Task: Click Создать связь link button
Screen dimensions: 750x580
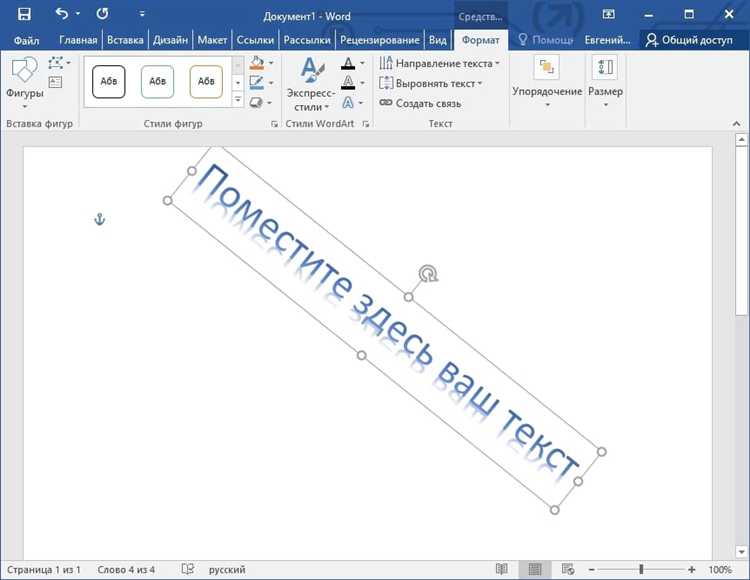Action: 420,103
